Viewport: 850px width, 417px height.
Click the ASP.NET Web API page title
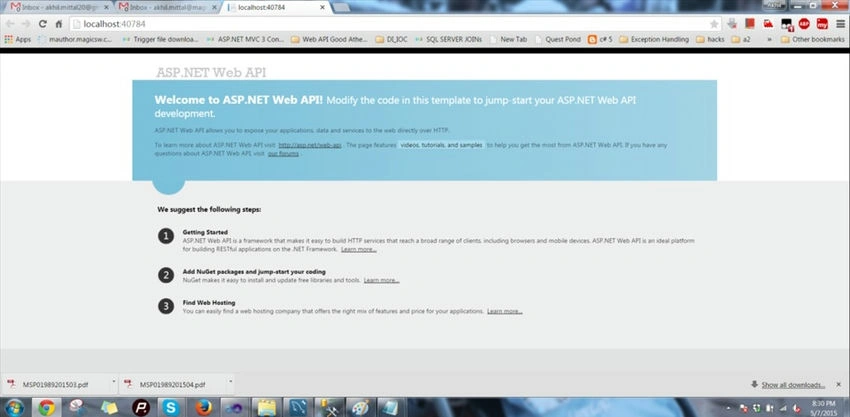(x=211, y=73)
